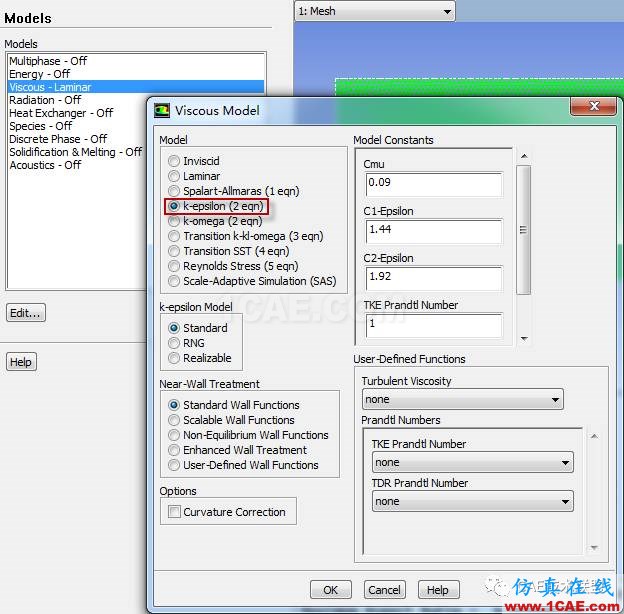The width and height of the screenshot is (624, 614).
Task: Open the TDR Prandtl Number dropdown
Action: 472,501
